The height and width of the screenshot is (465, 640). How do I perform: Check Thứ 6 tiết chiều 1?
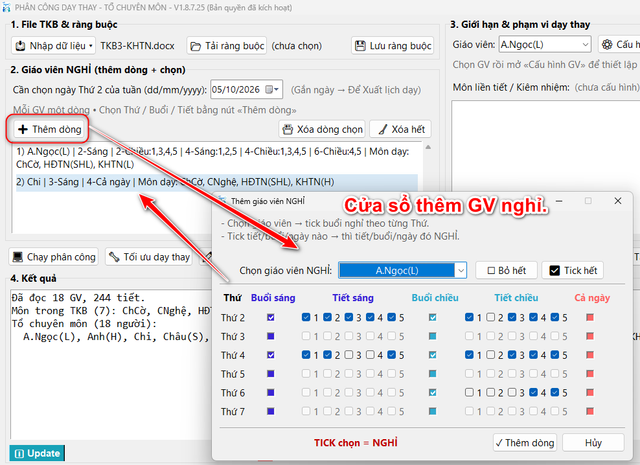pyautogui.click(x=469, y=392)
